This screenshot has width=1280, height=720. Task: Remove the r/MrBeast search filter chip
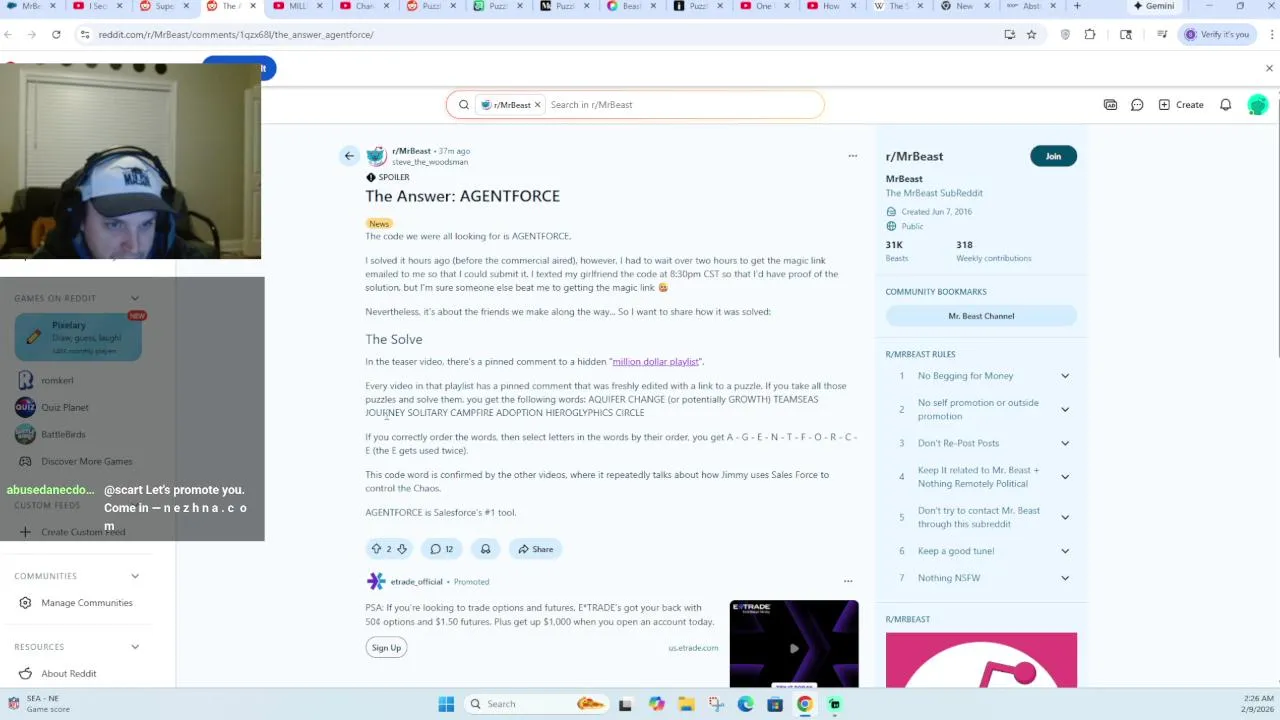(537, 105)
